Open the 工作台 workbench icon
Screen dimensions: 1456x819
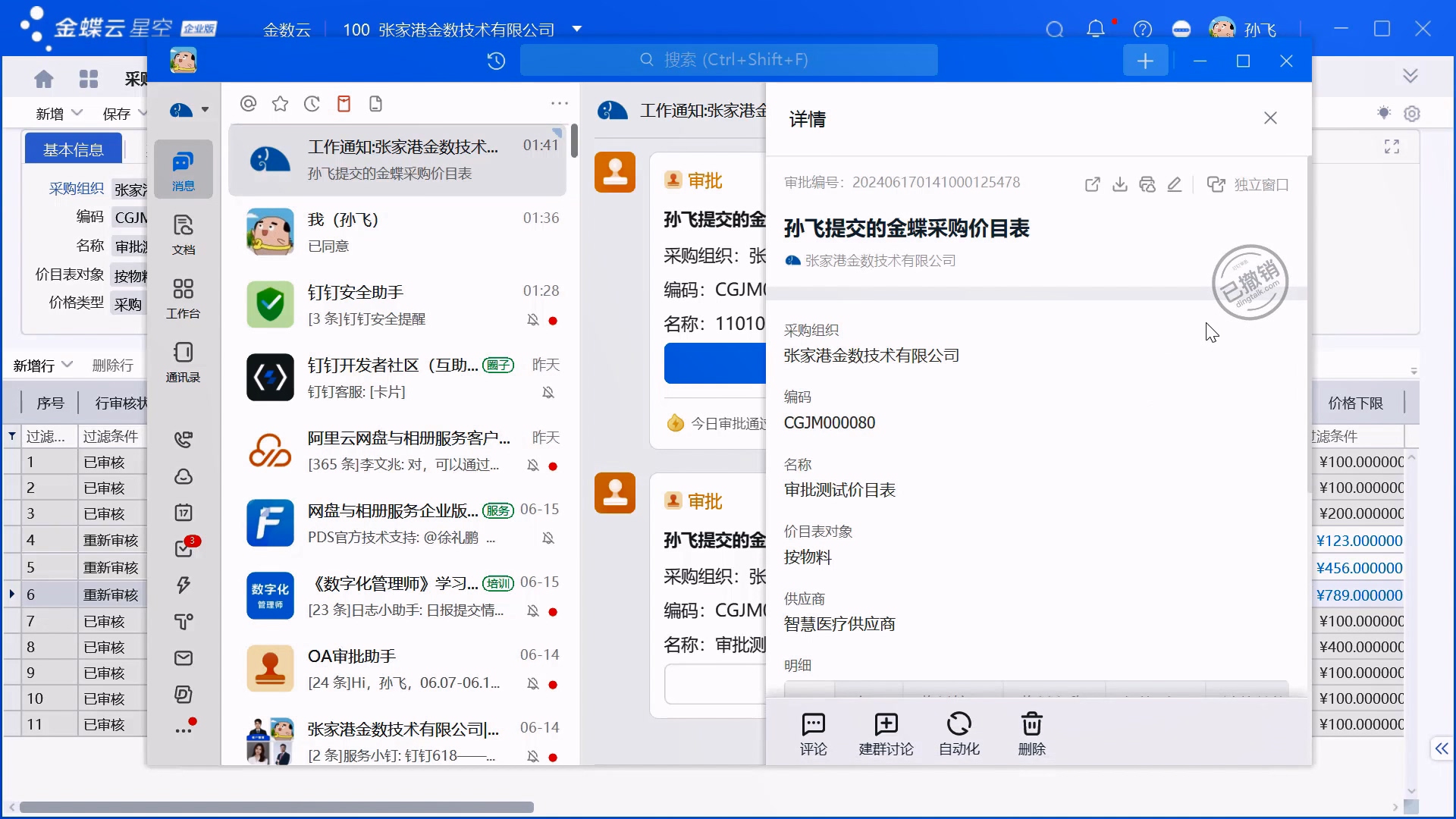pos(183,297)
